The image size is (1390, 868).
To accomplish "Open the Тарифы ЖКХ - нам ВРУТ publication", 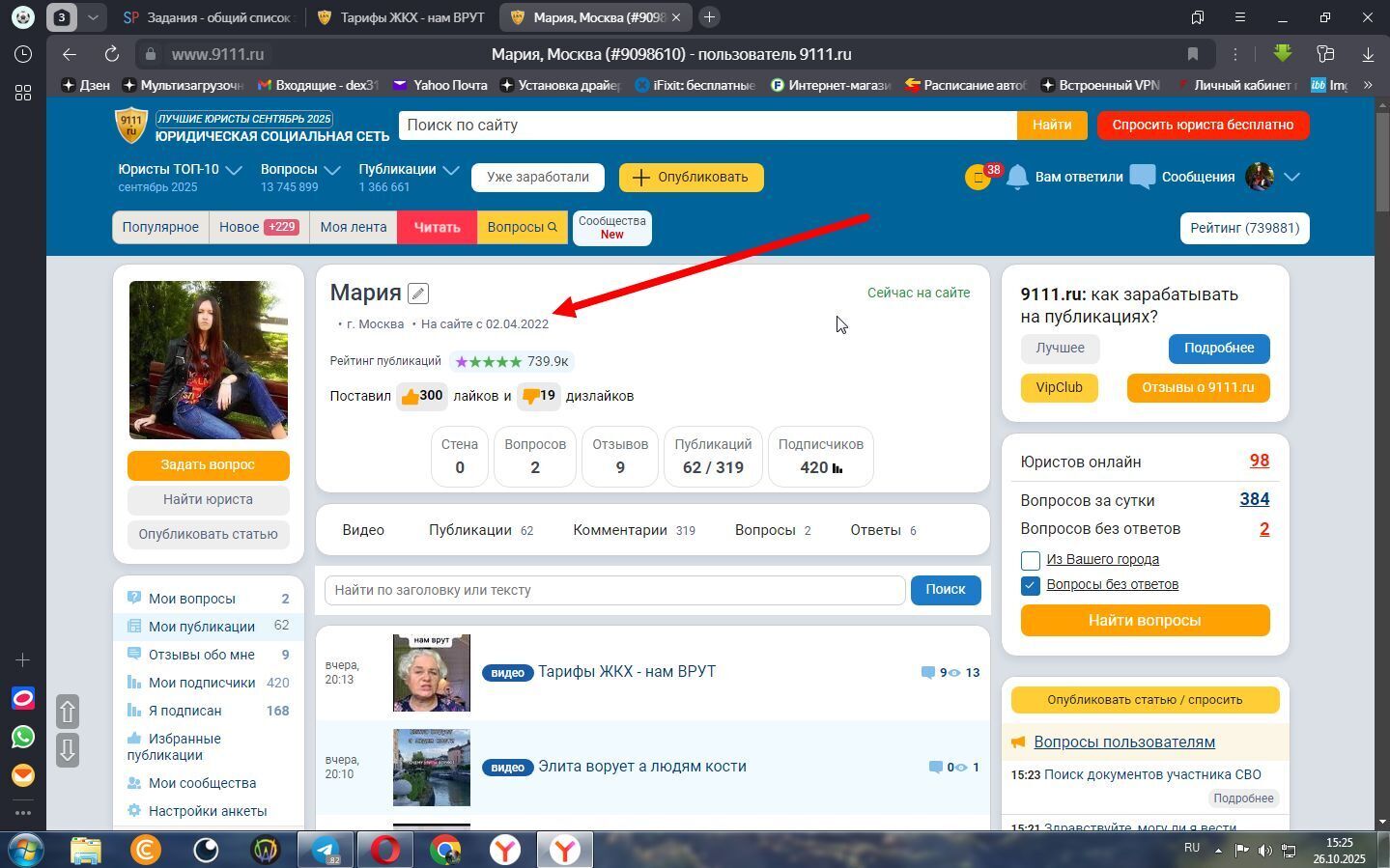I will (x=626, y=672).
